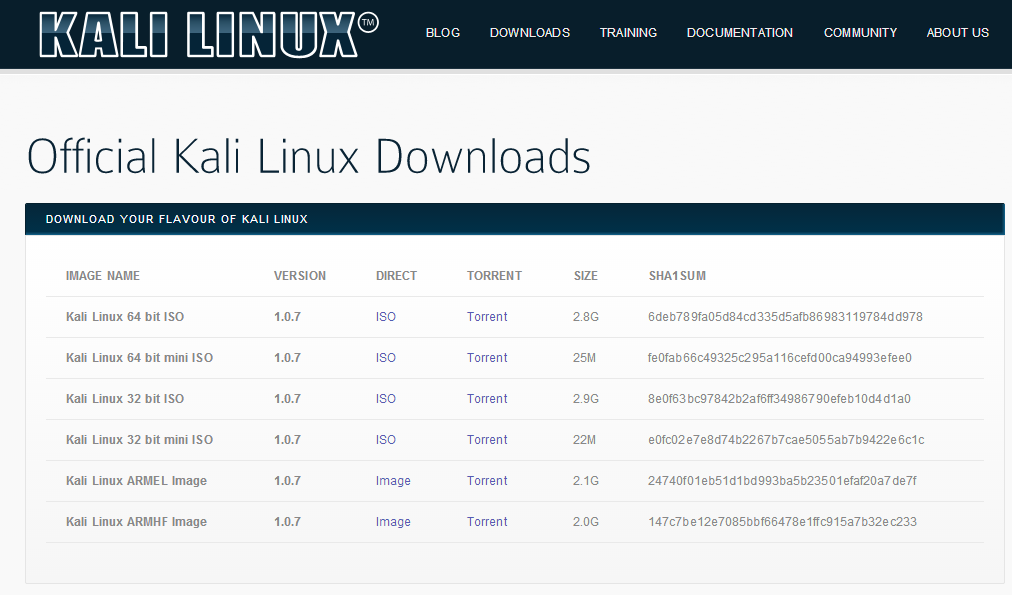
Task: Click the Kali Linux 32 bit mini ISO name
Action: point(139,439)
